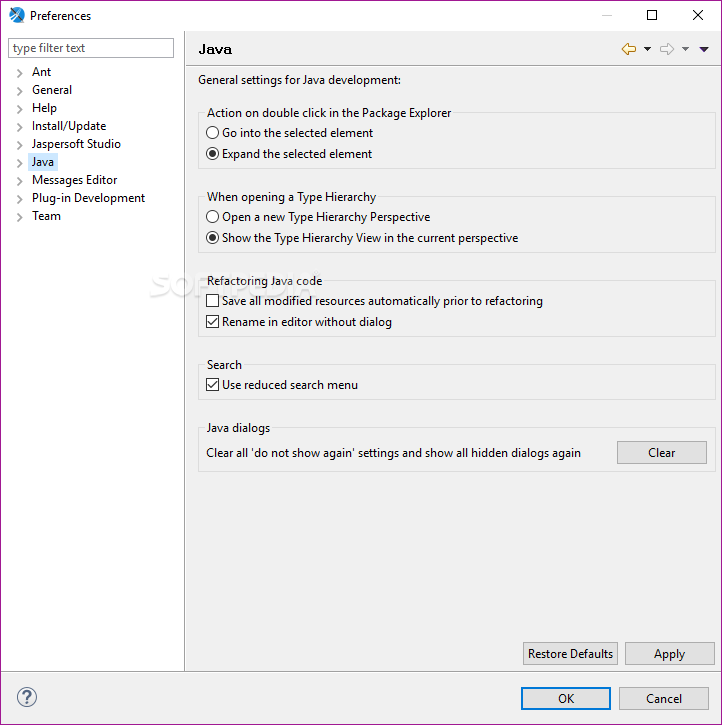Click the Restore Defaults button
Screen dimensions: 722x725
570,653
